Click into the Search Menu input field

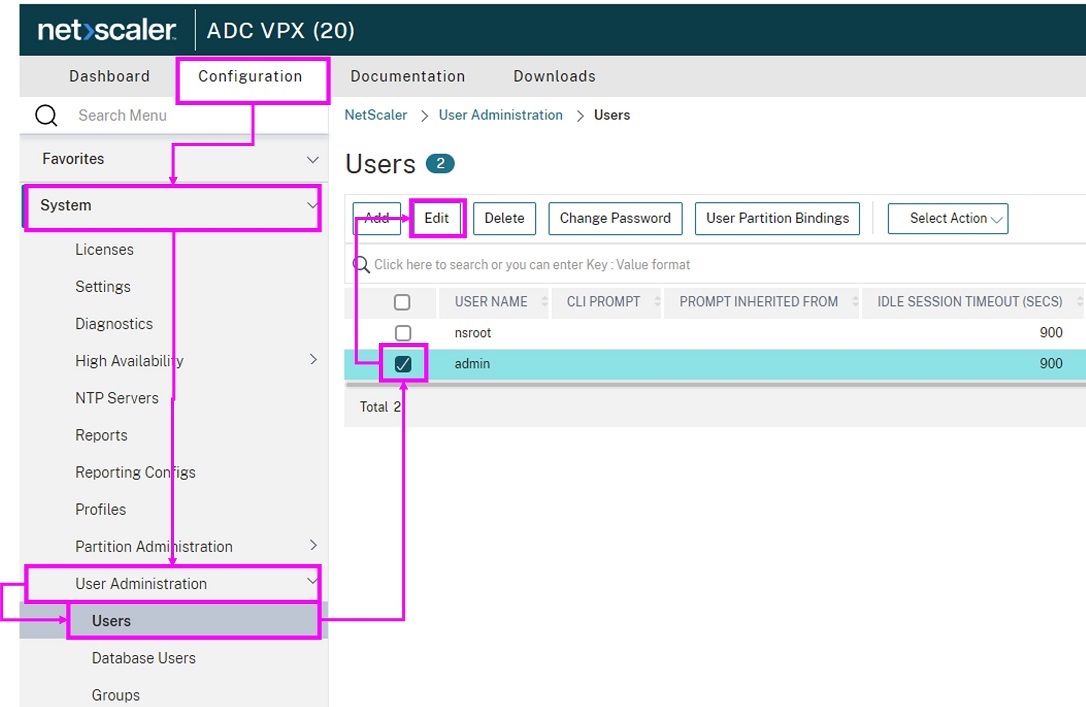[x=180, y=116]
